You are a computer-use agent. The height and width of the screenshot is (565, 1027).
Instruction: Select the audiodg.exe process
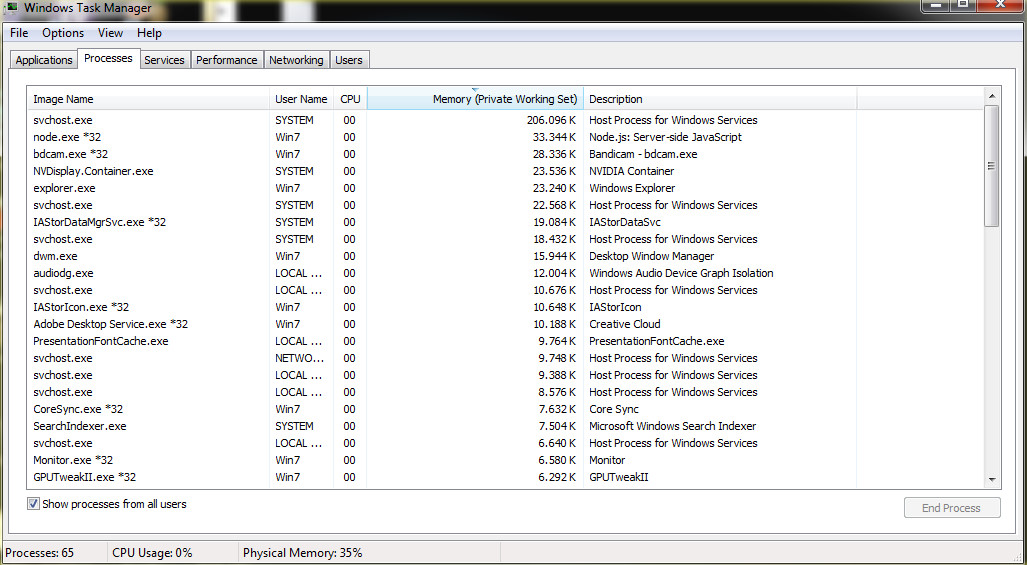click(x=63, y=273)
